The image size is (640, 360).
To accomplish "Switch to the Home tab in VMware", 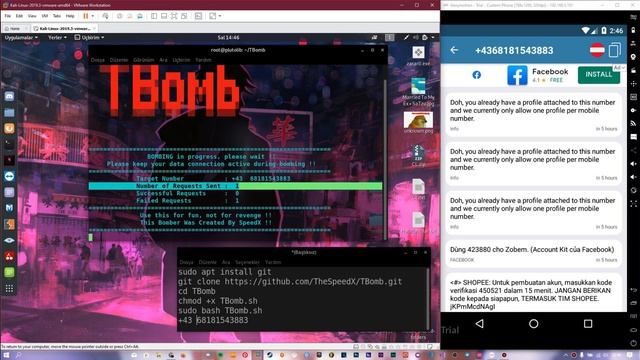I will (x=14, y=29).
